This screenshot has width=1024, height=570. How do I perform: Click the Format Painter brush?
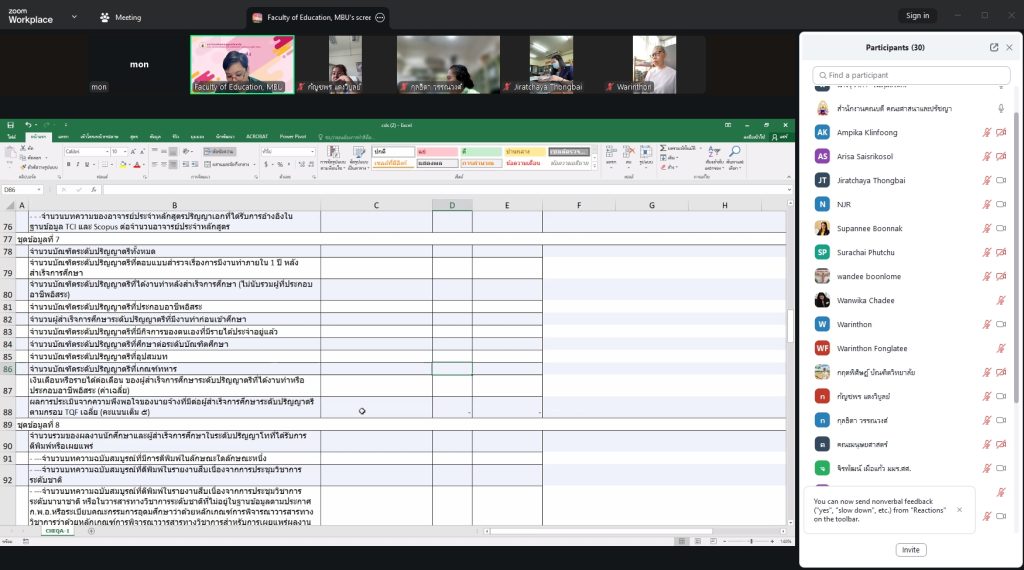(x=24, y=167)
